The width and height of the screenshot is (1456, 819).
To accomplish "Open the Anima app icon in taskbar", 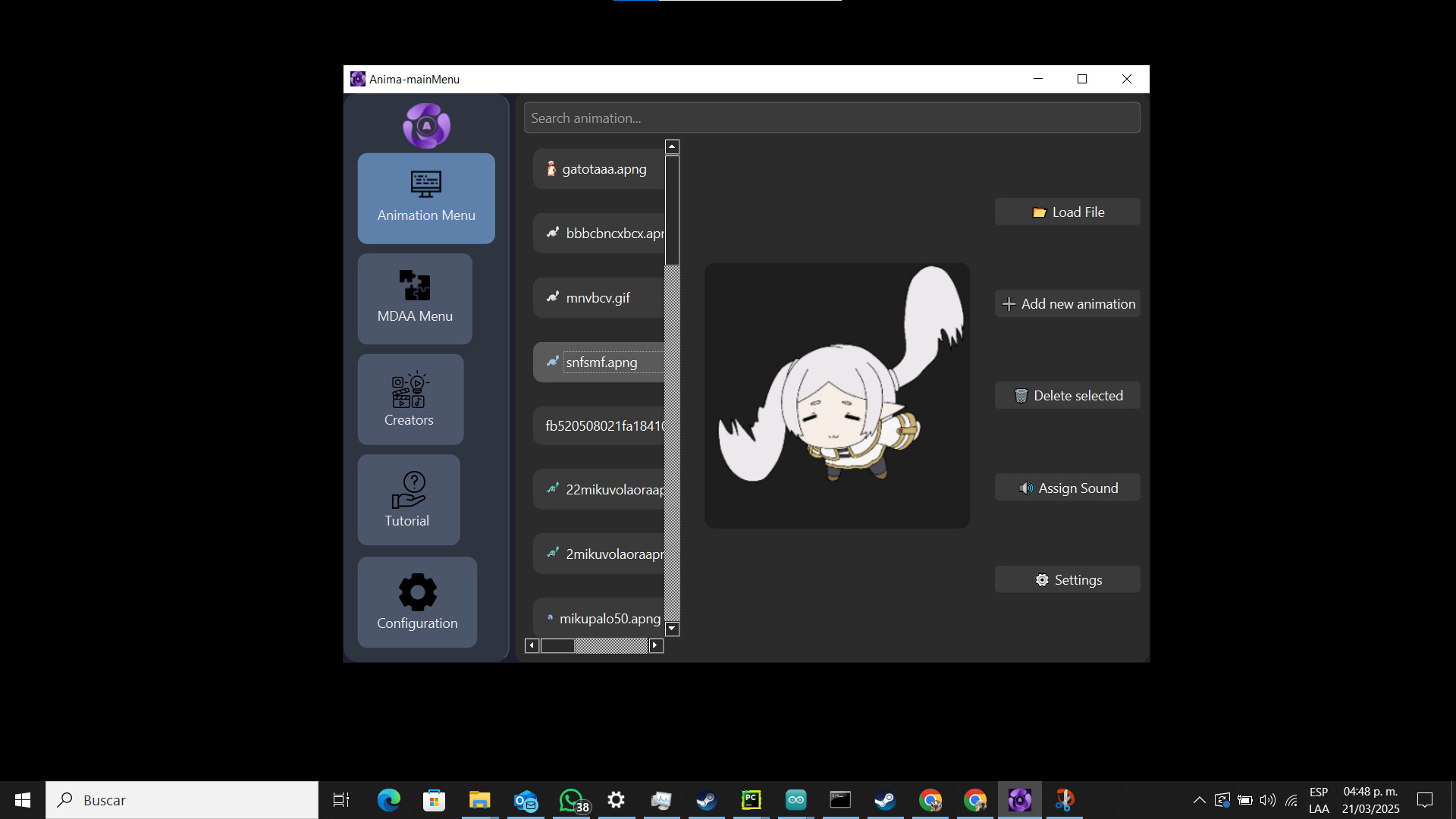I will click(x=1020, y=799).
